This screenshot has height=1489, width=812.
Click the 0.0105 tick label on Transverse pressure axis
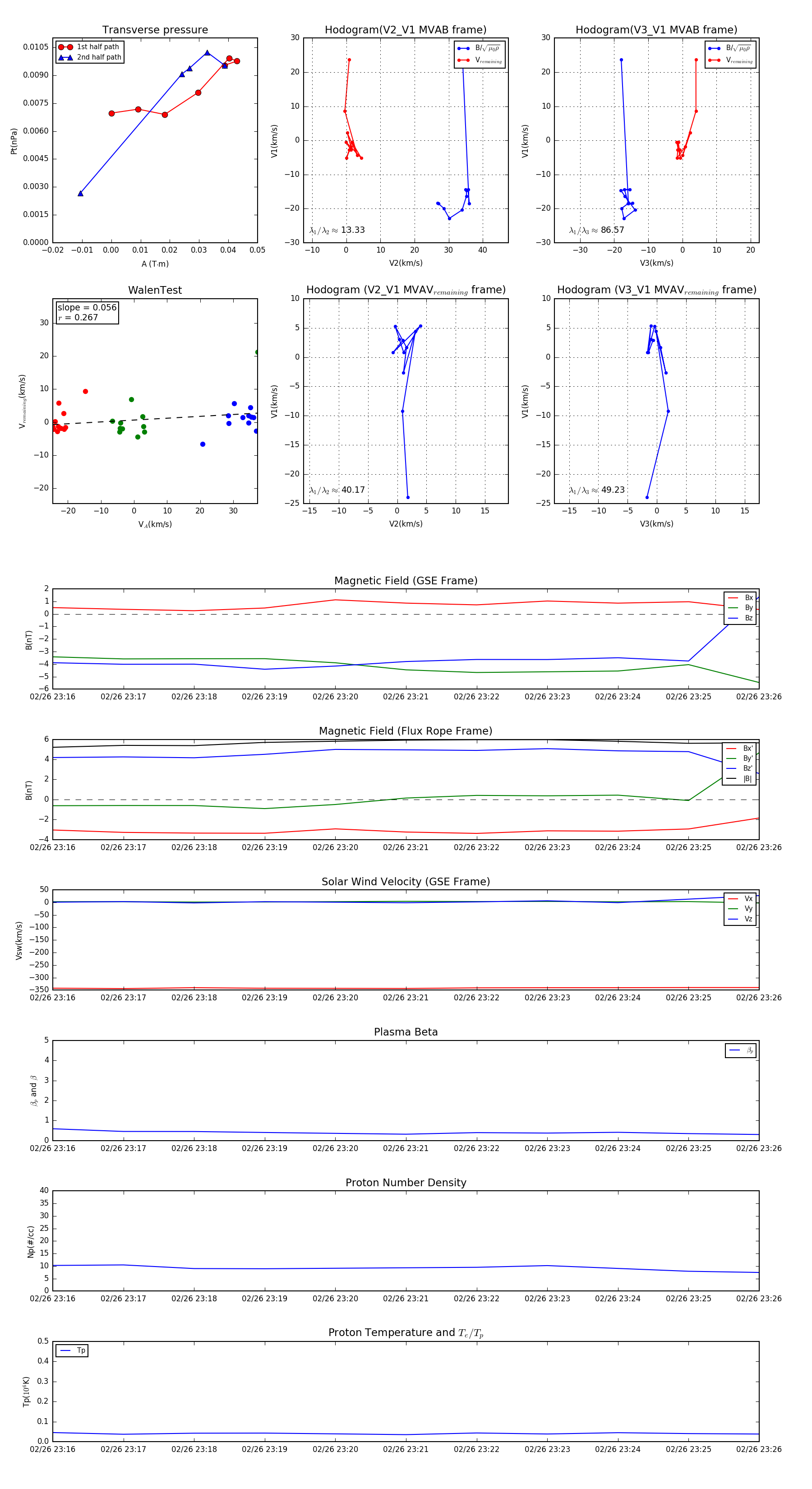[36, 47]
